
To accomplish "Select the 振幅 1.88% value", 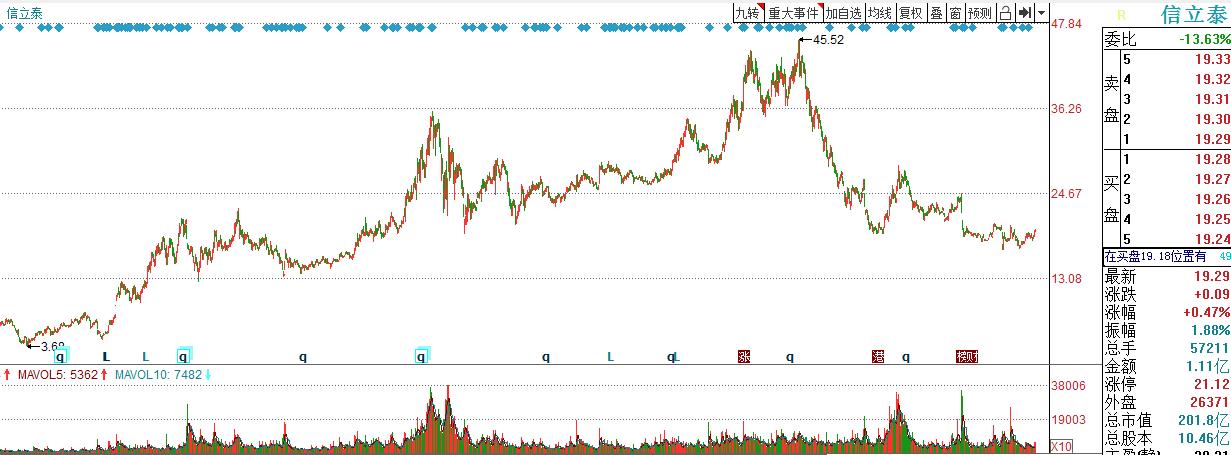I will tap(1210, 330).
